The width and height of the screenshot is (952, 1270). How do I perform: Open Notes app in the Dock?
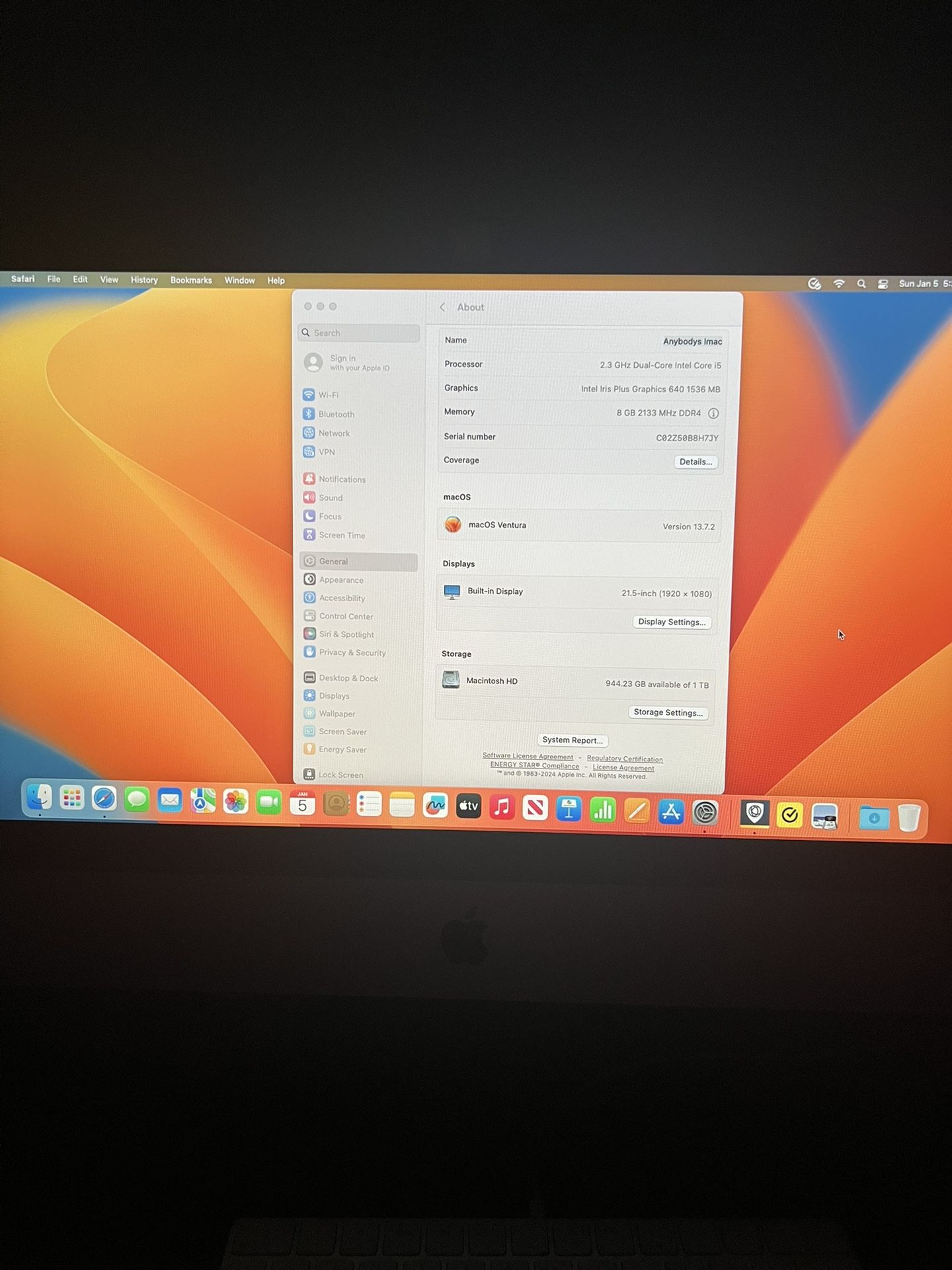[x=402, y=805]
